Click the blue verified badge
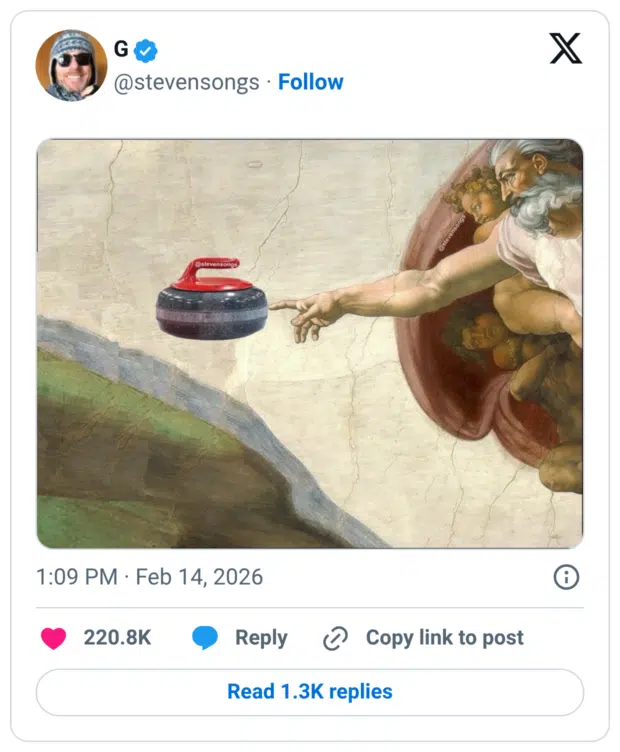620x752 pixels. pyautogui.click(x=146, y=50)
